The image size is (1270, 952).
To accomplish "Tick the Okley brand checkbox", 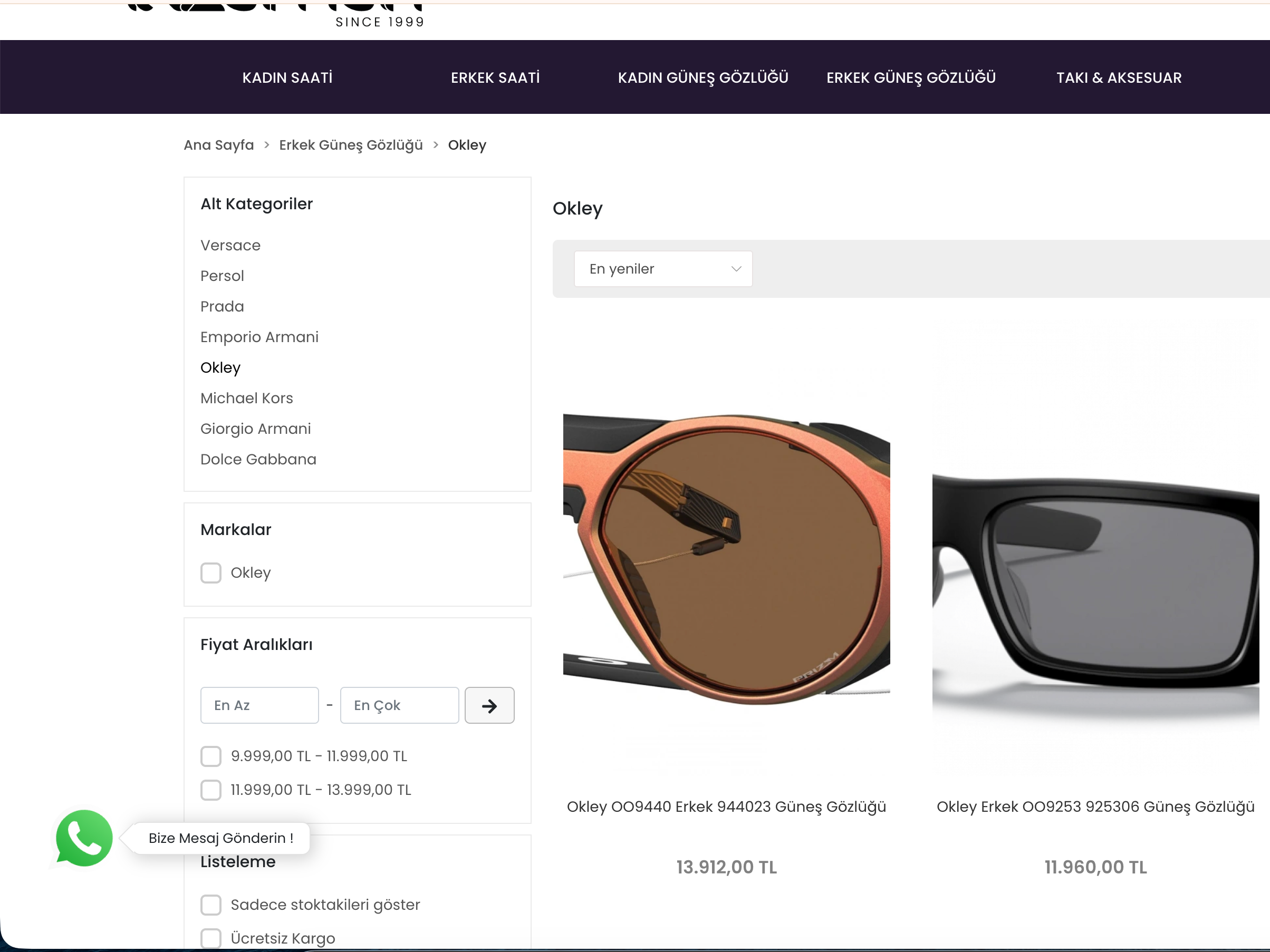I will [211, 572].
